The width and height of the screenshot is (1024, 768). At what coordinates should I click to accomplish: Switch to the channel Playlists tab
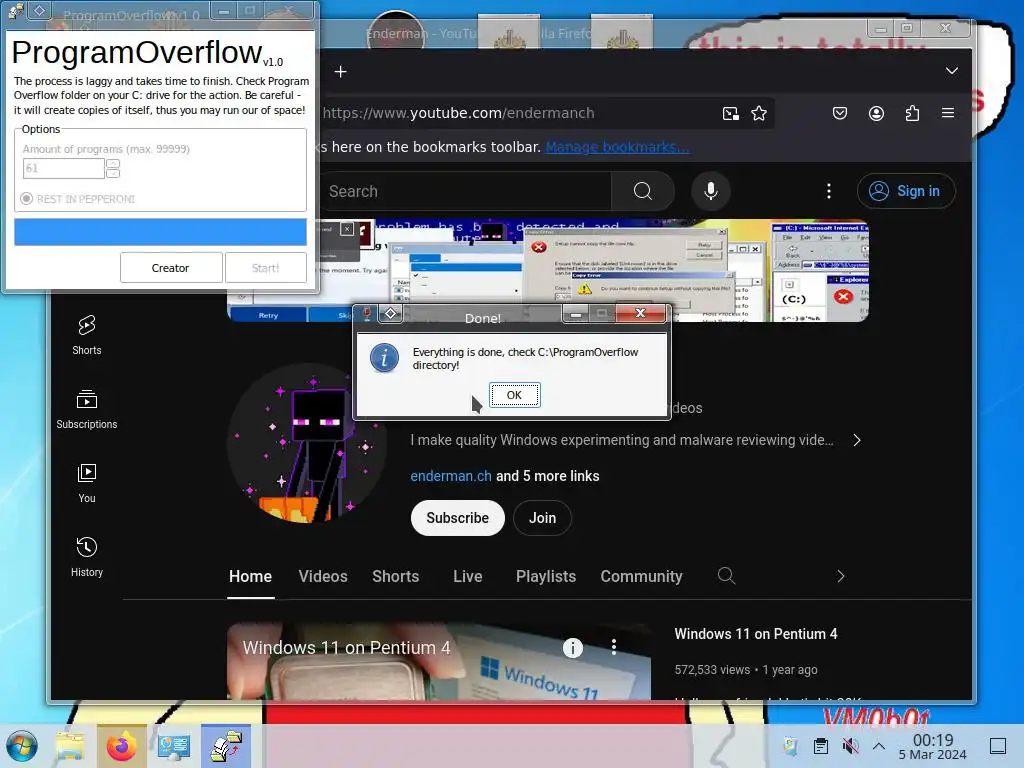[x=546, y=577]
